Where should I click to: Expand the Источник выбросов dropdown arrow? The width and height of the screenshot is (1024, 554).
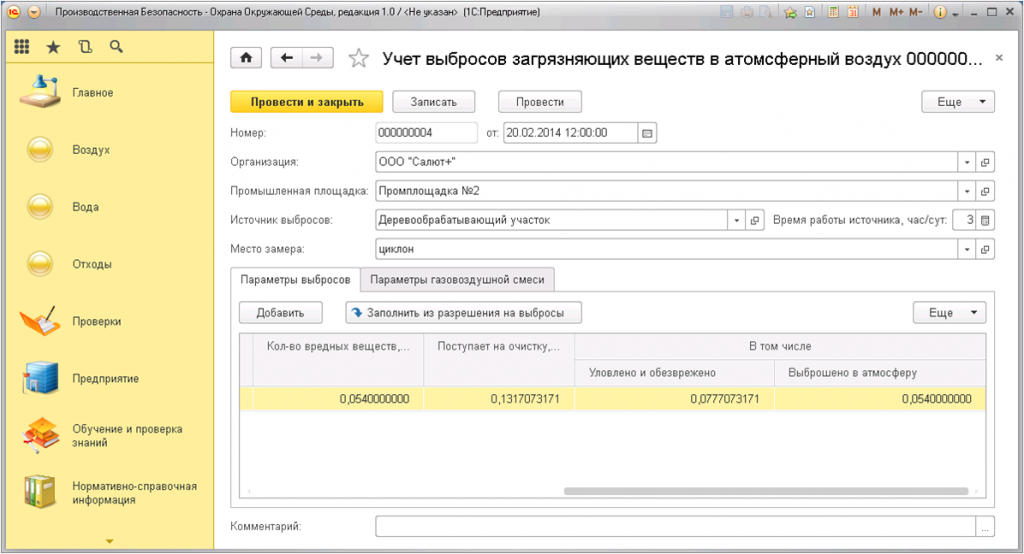pos(736,220)
